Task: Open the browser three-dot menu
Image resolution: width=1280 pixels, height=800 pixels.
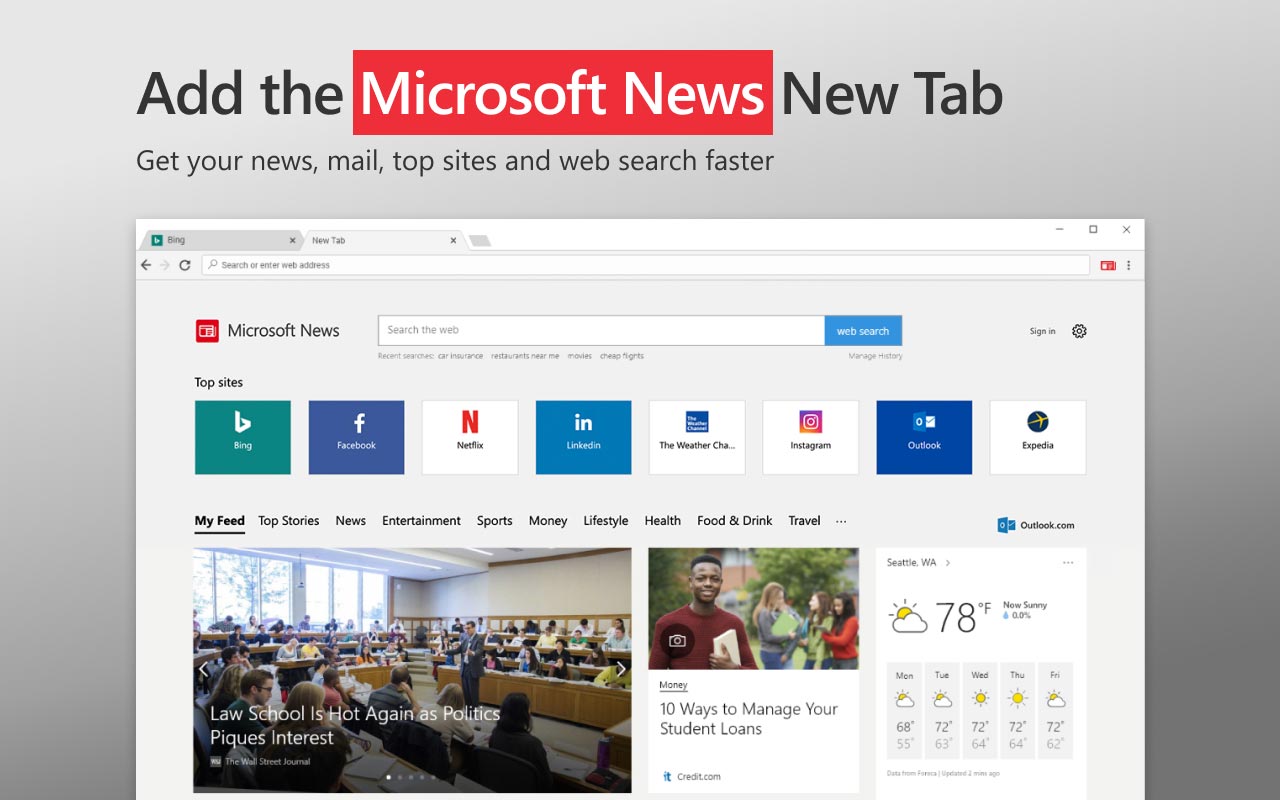Action: (1129, 265)
